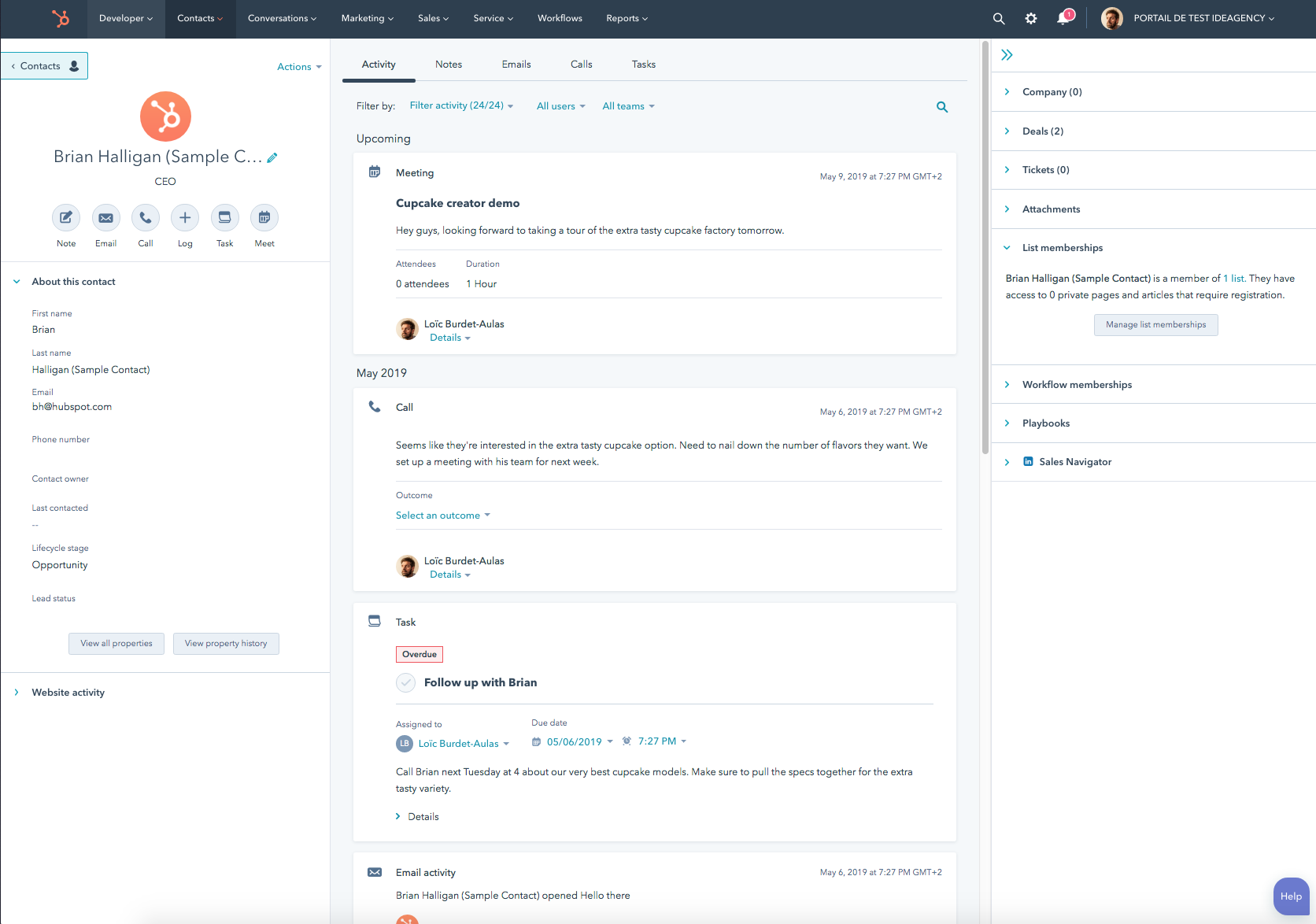
Task: Open the Contacts navigation menu
Action: [200, 18]
